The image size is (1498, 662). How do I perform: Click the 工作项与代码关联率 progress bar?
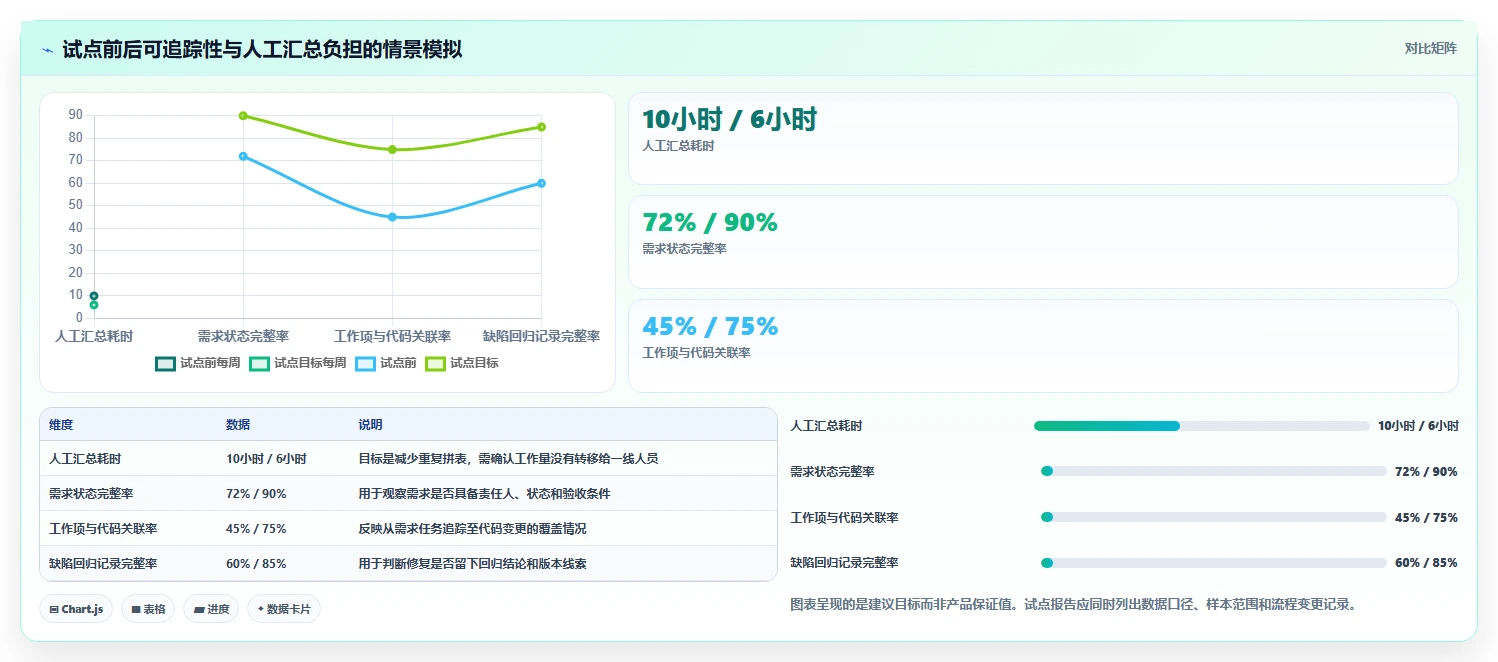(1213, 517)
